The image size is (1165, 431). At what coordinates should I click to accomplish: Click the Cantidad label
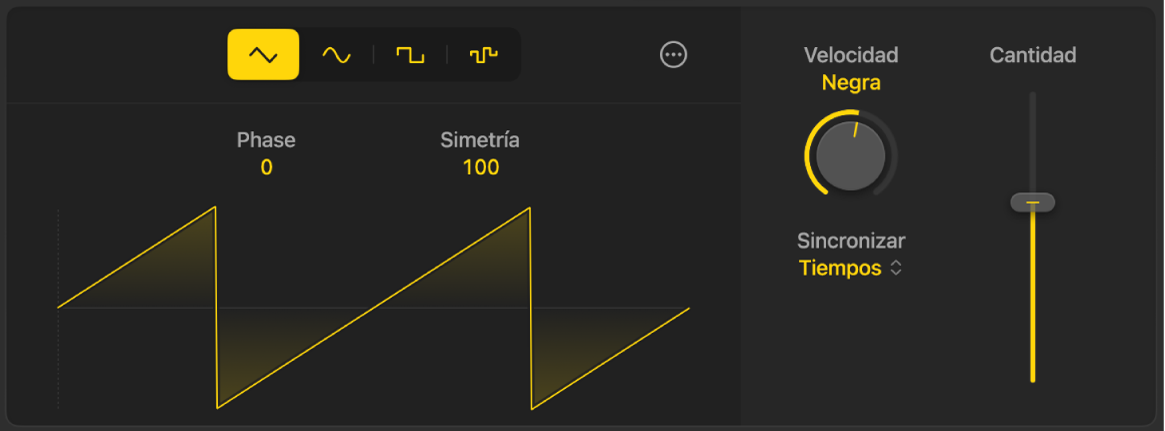[1032, 56]
